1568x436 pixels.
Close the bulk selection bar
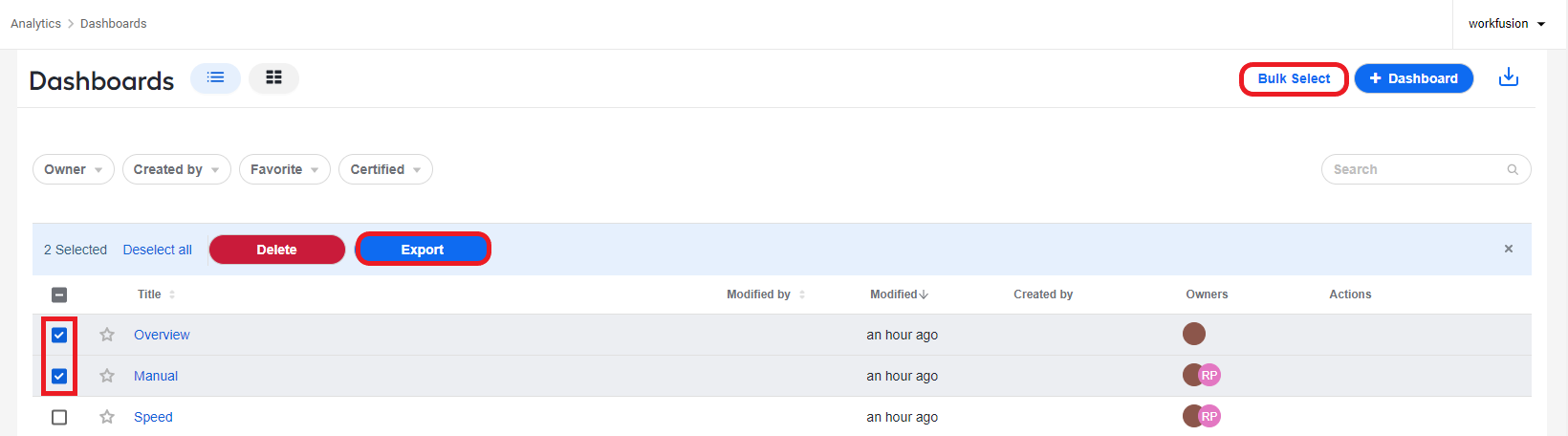pos(1509,249)
